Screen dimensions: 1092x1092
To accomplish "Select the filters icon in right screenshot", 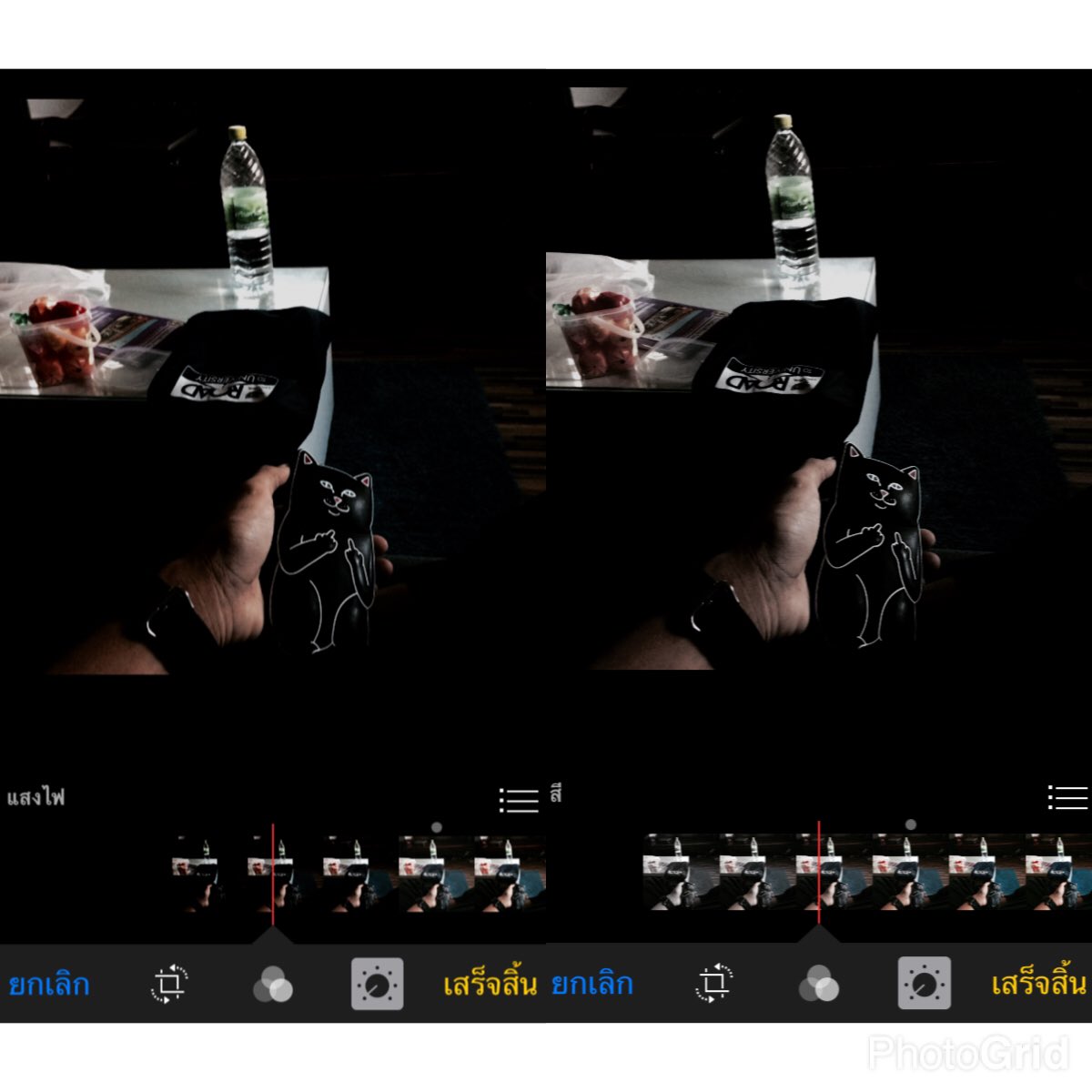I will [819, 985].
